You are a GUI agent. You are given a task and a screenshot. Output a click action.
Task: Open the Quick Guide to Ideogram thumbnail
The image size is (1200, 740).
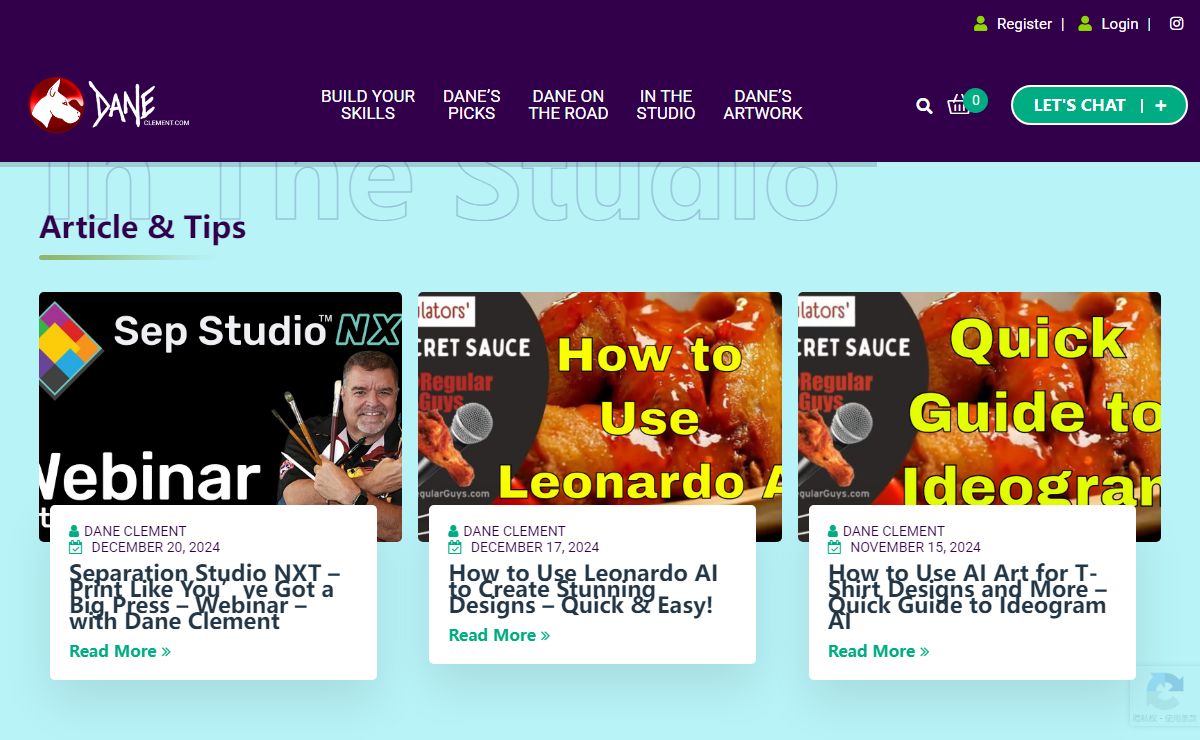pyautogui.click(x=979, y=400)
